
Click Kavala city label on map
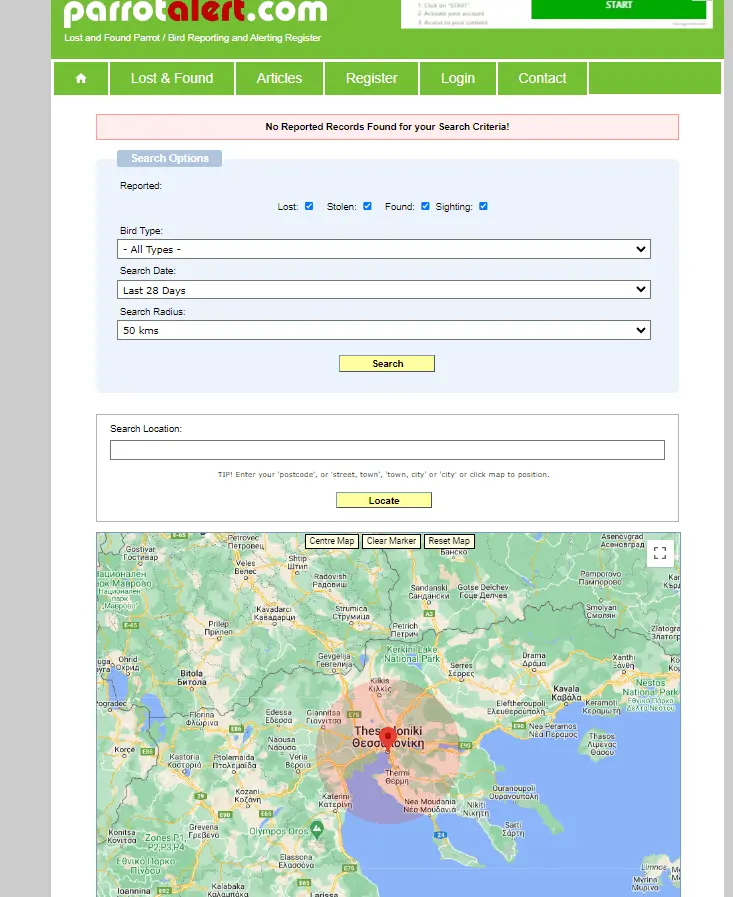click(566, 693)
